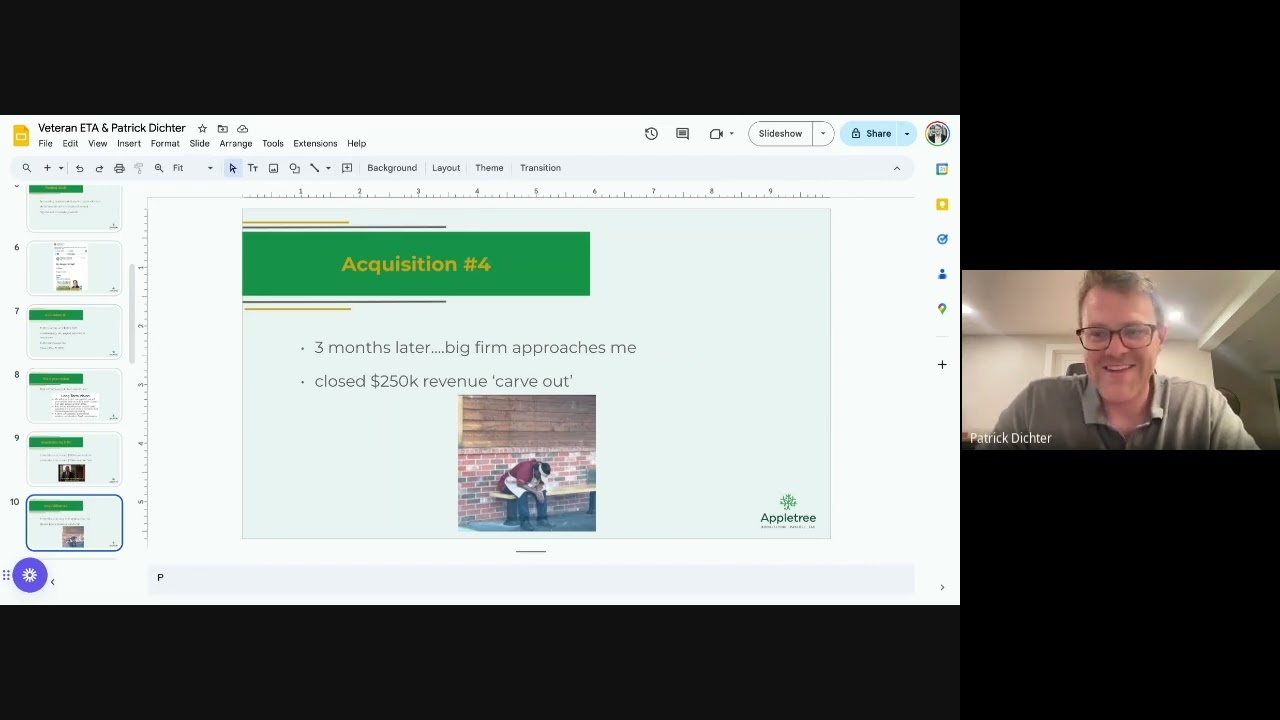
Task: Select the Line tool
Action: pos(314,168)
